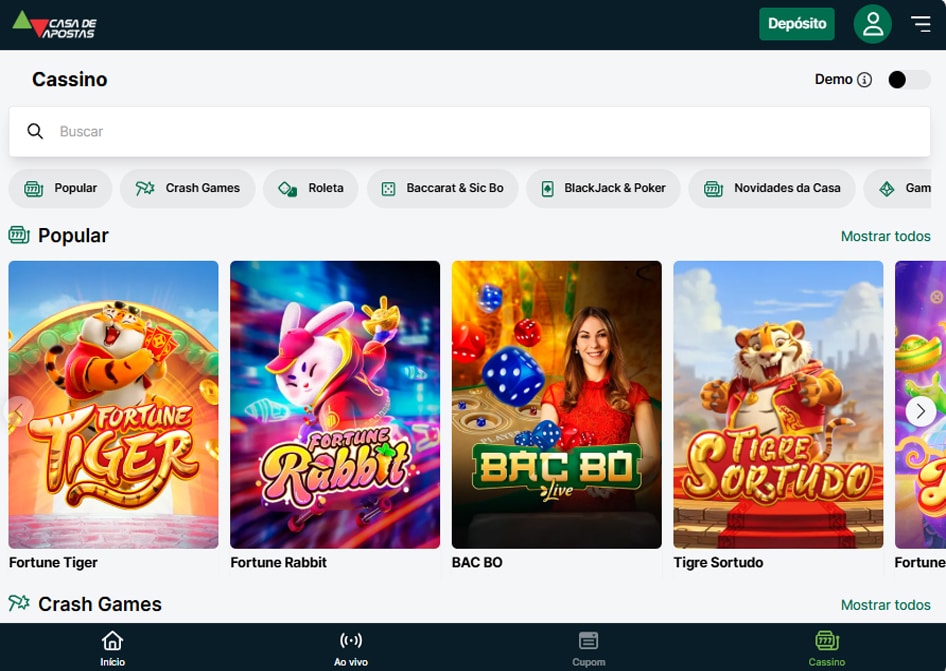This screenshot has width=946, height=671.
Task: Show all Popular games via Mostrar todos
Action: coord(885,236)
